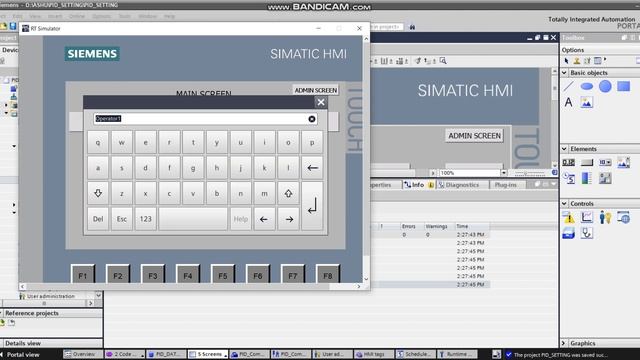Tap the m key
The width and height of the screenshot is (640, 360).
(x=264, y=193)
